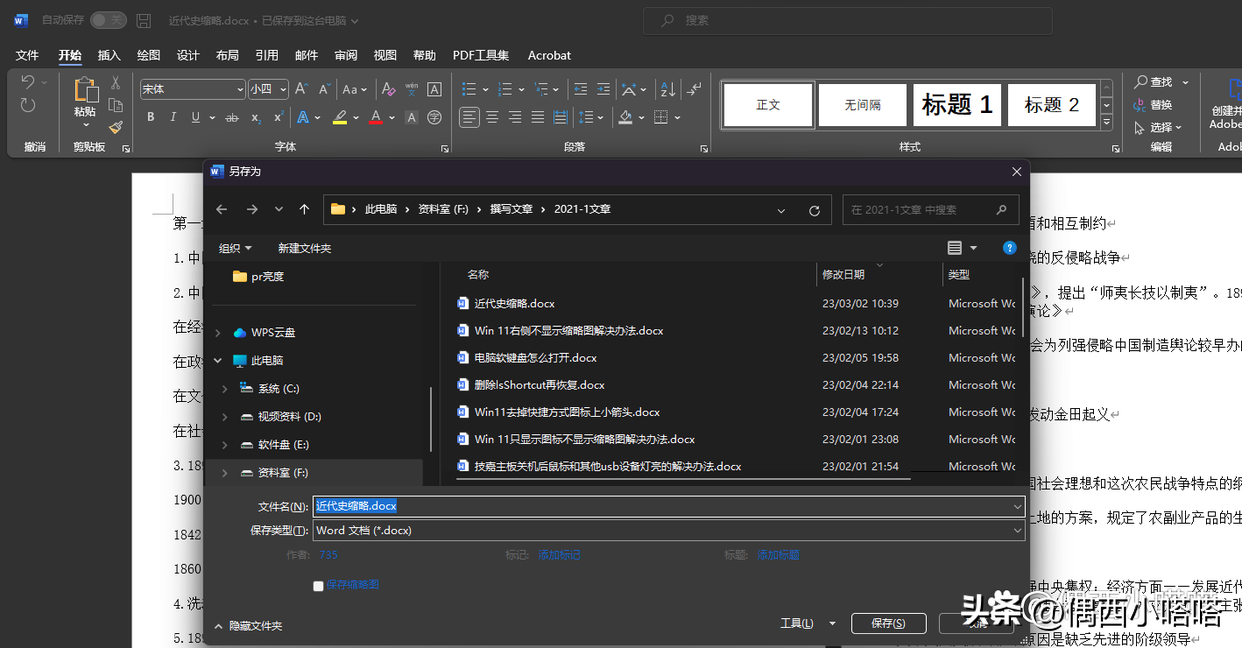Click the paragraph shading paint bucket

point(625,118)
